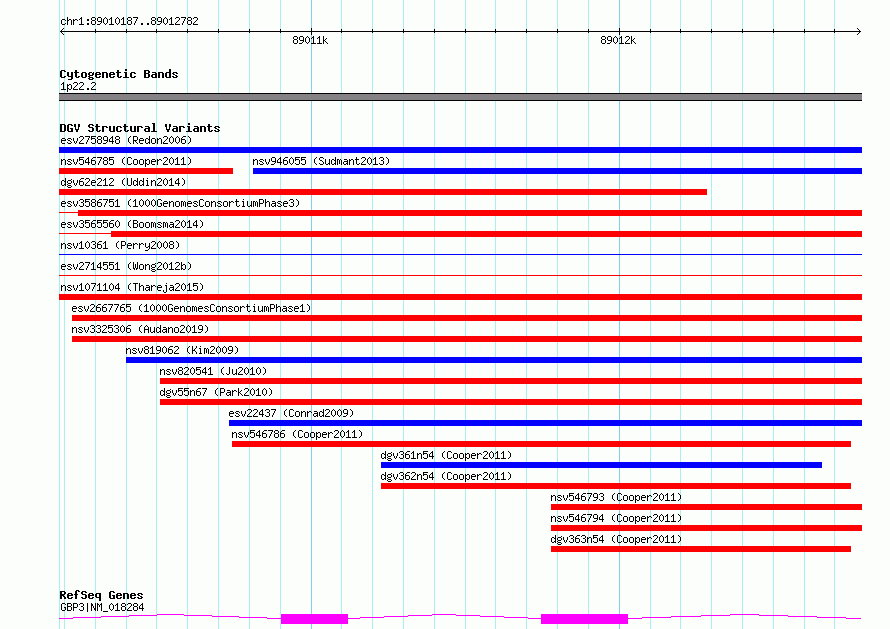The width and height of the screenshot is (890, 629).
Task: Click the RefSeq Genes track title
Action: (101, 595)
